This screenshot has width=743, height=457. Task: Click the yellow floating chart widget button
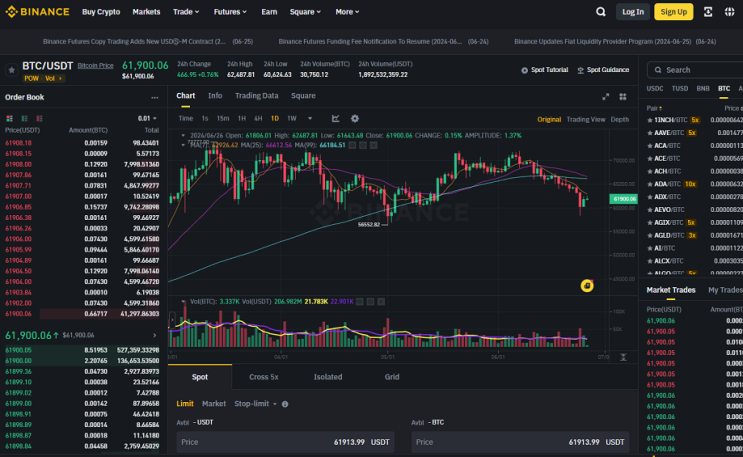point(587,285)
